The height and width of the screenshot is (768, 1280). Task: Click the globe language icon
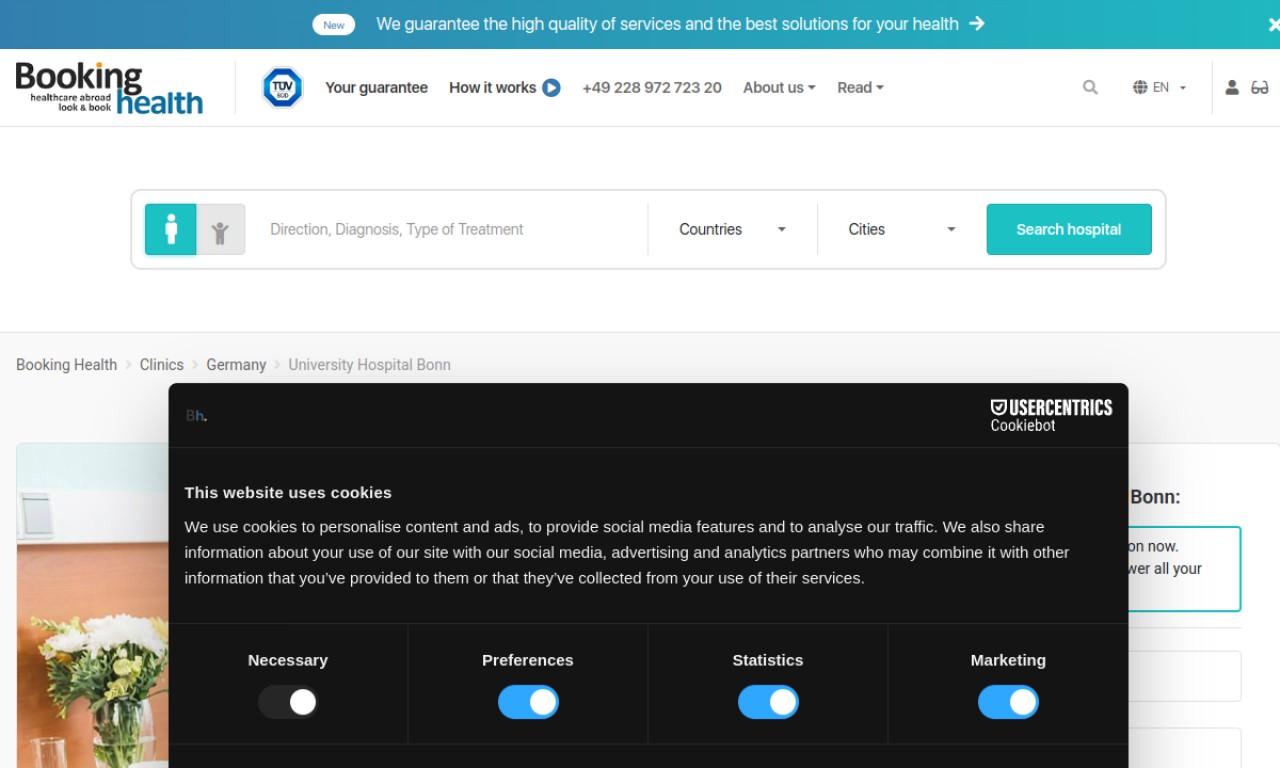pos(1140,88)
